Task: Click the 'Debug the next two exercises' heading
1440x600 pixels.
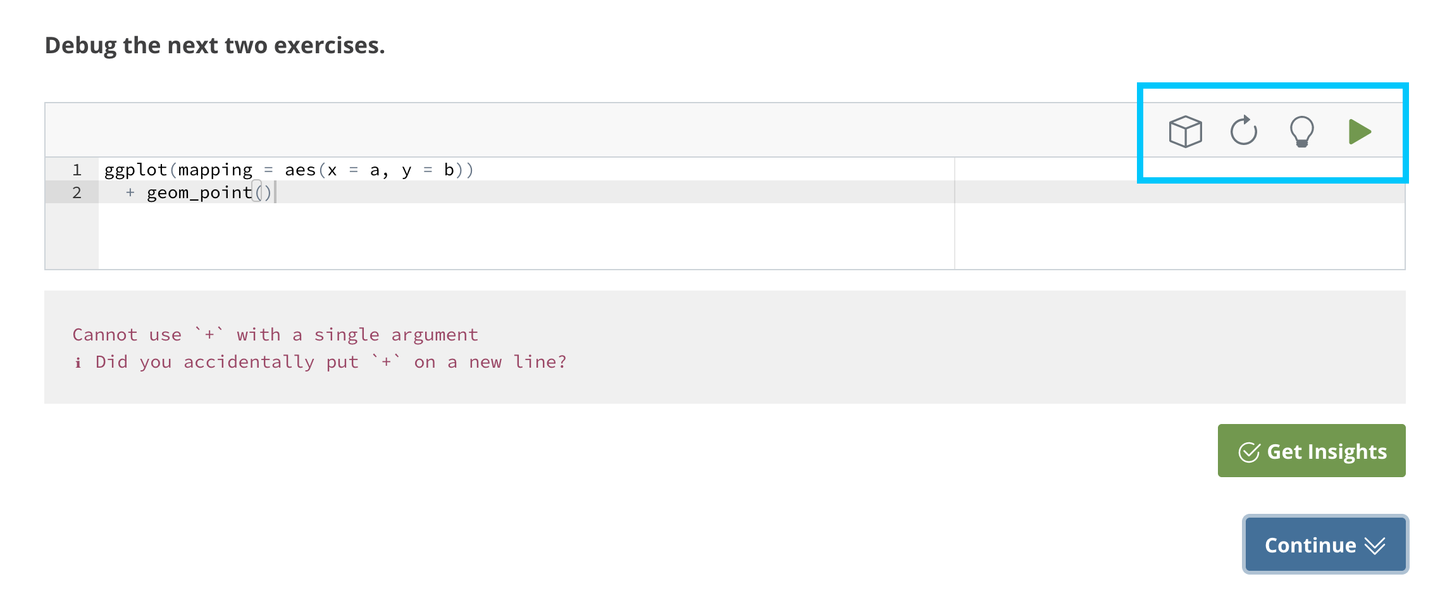Action: click(215, 46)
